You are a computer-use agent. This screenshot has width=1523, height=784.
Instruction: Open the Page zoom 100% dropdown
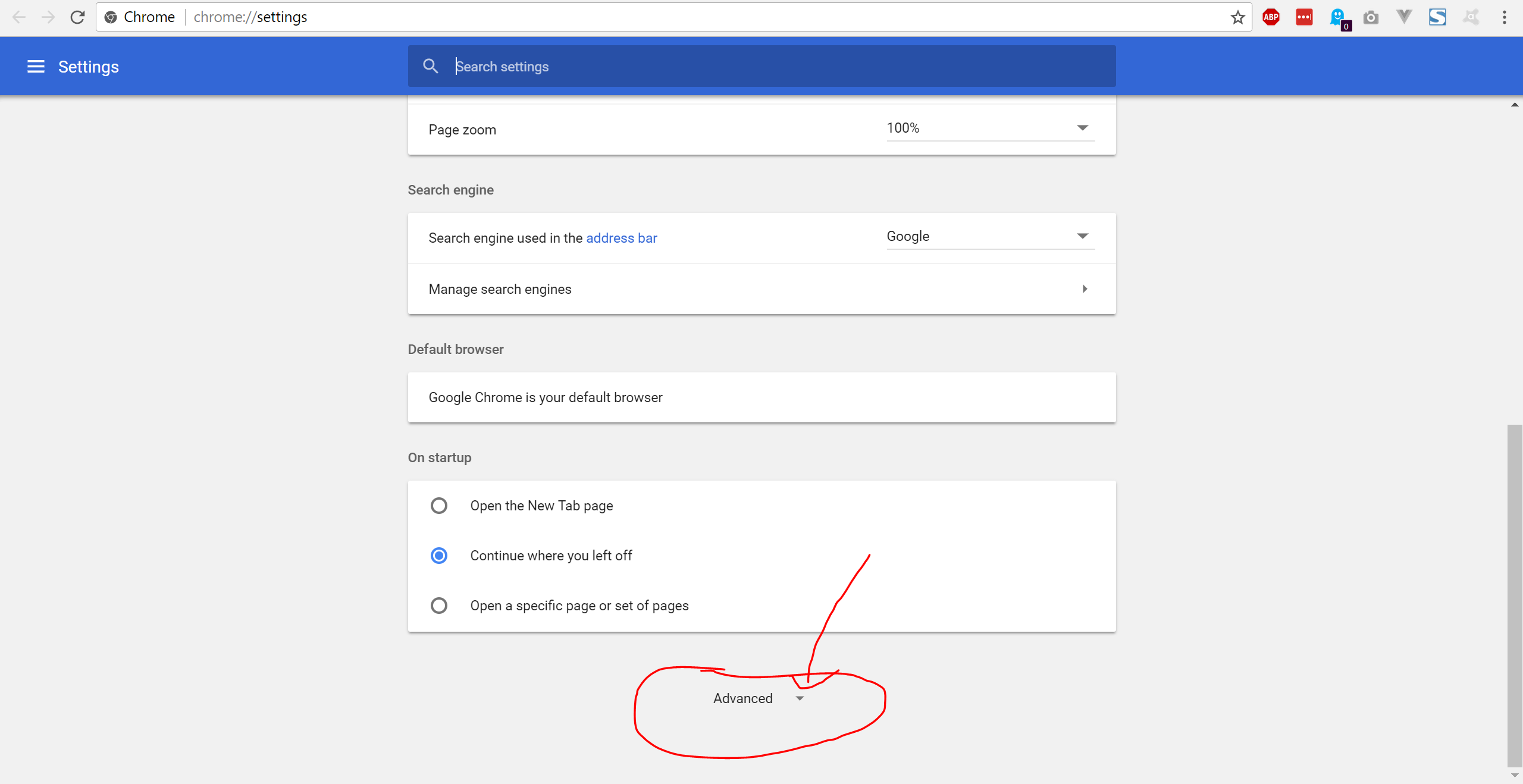[x=991, y=128]
